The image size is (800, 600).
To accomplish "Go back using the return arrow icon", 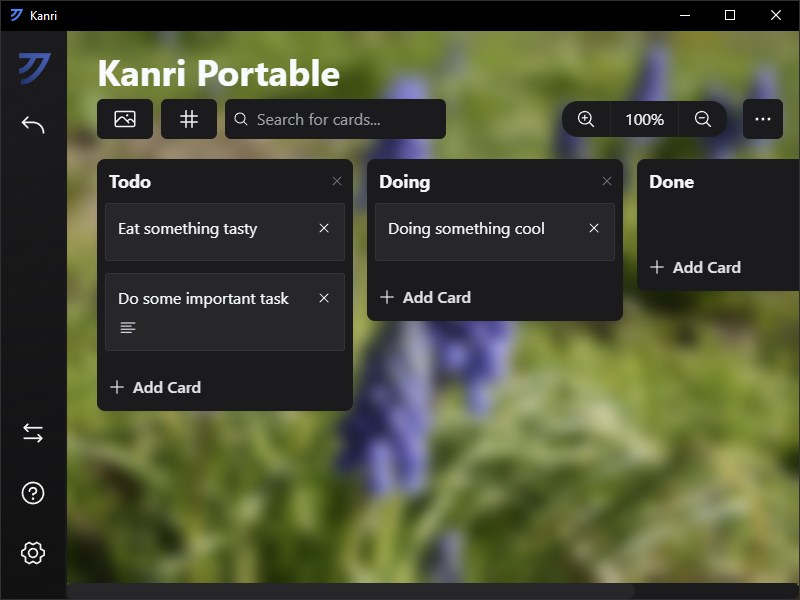I will click(33, 125).
